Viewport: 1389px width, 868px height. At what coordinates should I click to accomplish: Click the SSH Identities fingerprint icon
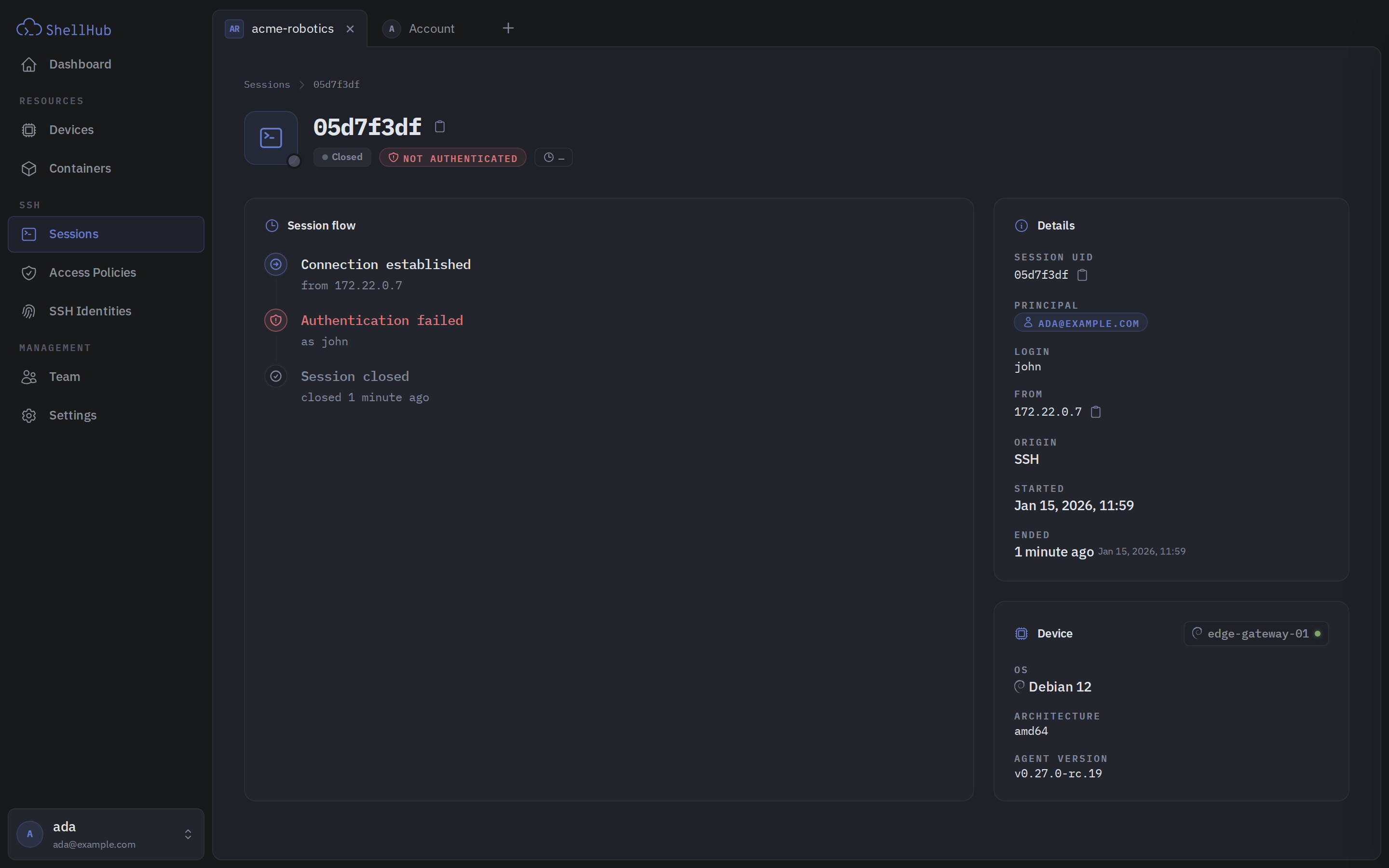(x=29, y=311)
